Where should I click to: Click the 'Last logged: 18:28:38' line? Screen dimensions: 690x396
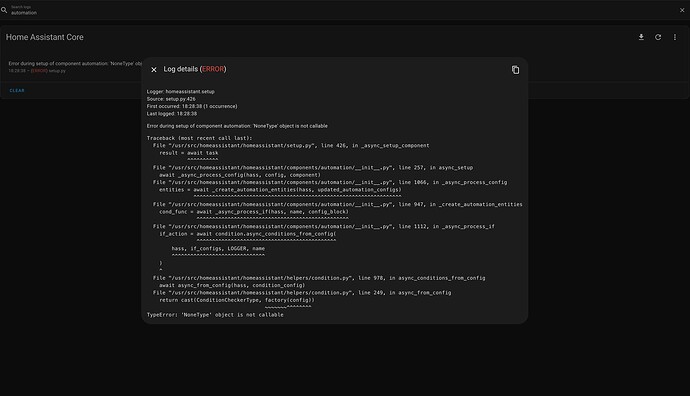click(x=172, y=114)
